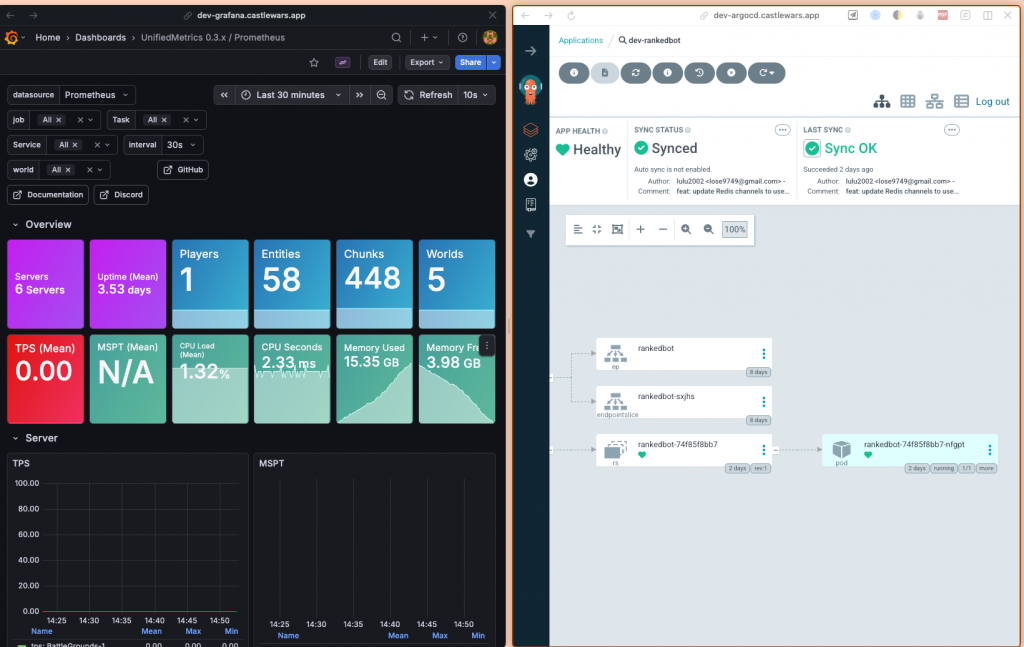
Task: Open the Share button's arrow dropdown
Action: 494,63
